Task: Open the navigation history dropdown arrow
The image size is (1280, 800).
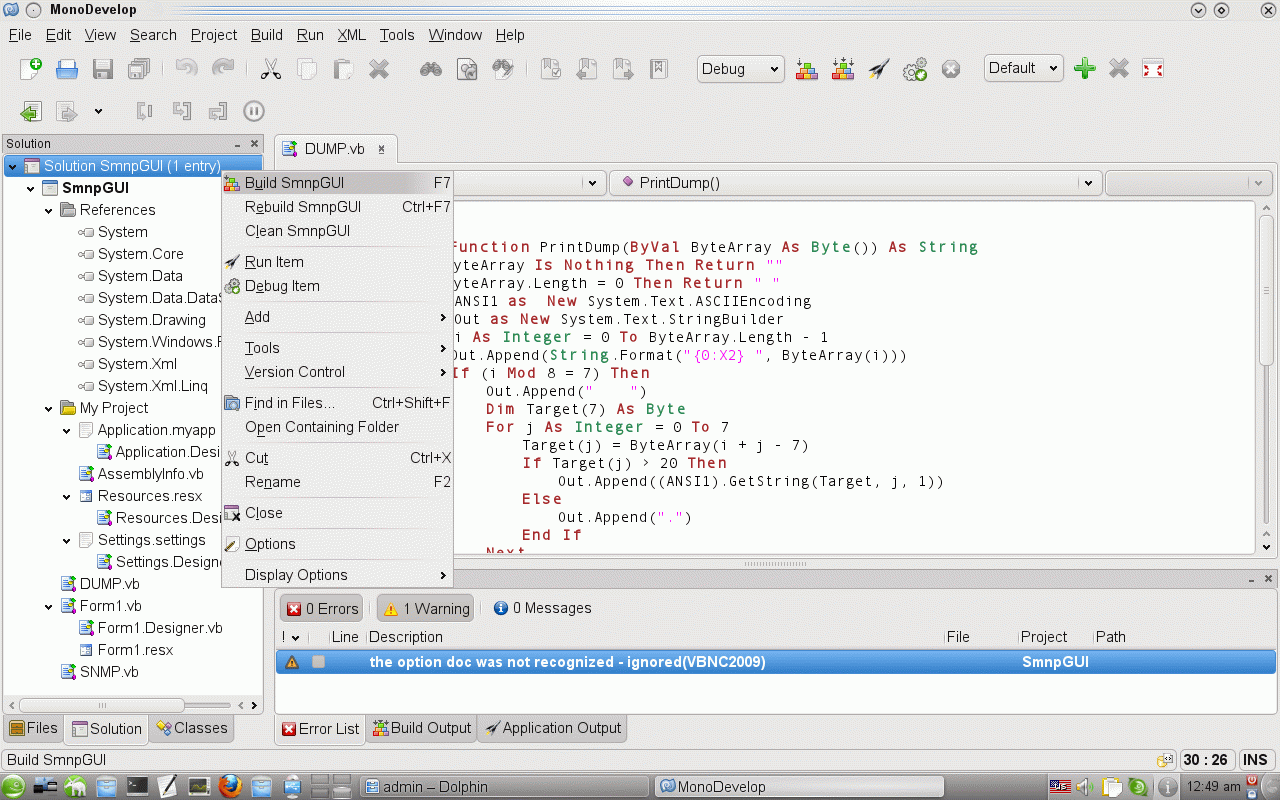Action: pos(98,111)
